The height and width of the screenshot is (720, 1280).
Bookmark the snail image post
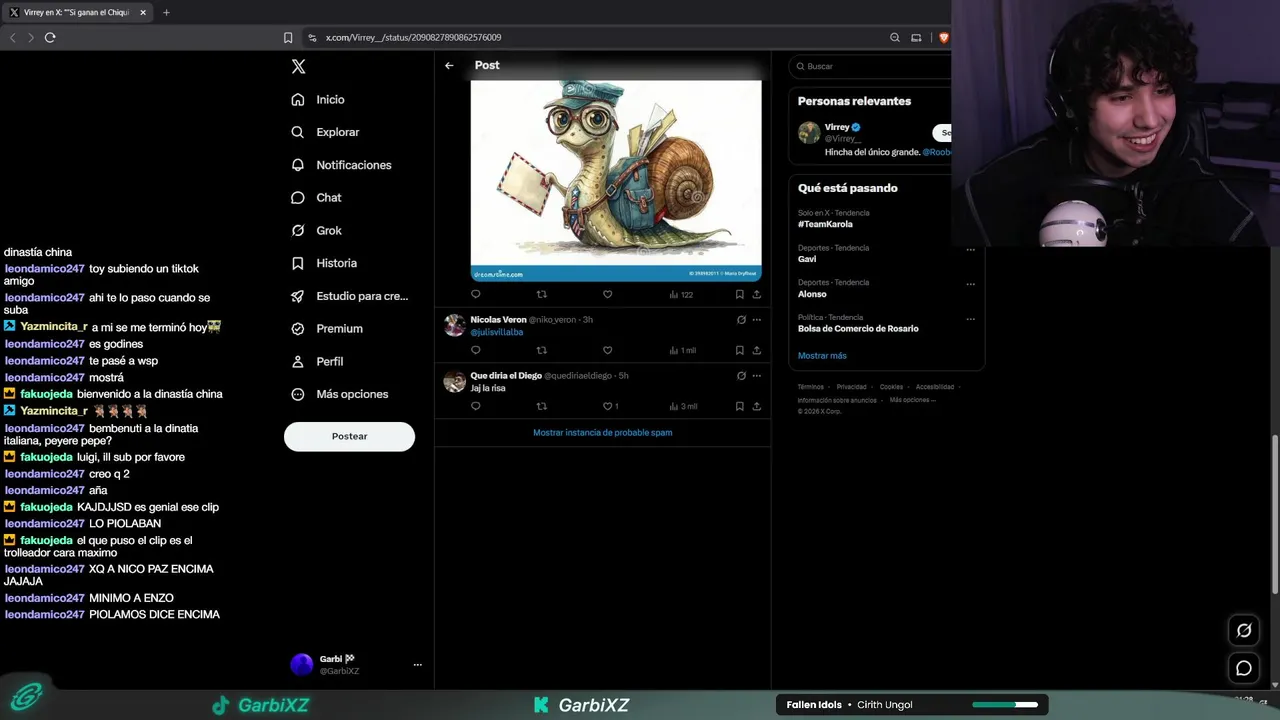(740, 295)
